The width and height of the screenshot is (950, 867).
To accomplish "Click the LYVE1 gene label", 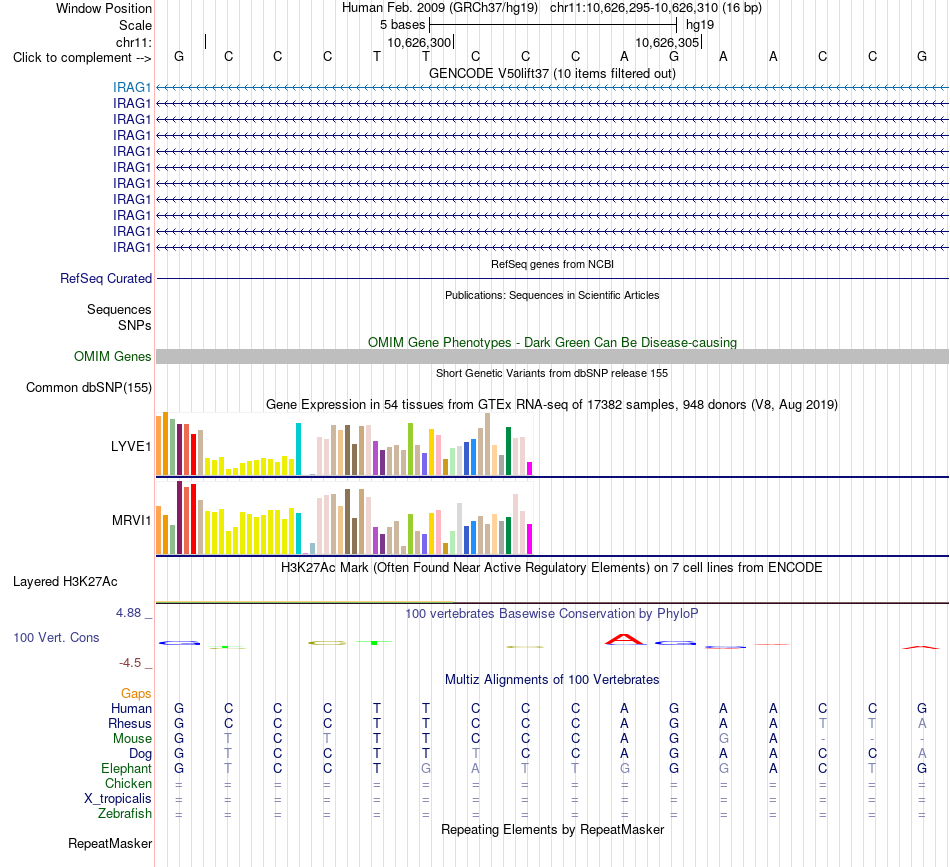I will coord(131,447).
